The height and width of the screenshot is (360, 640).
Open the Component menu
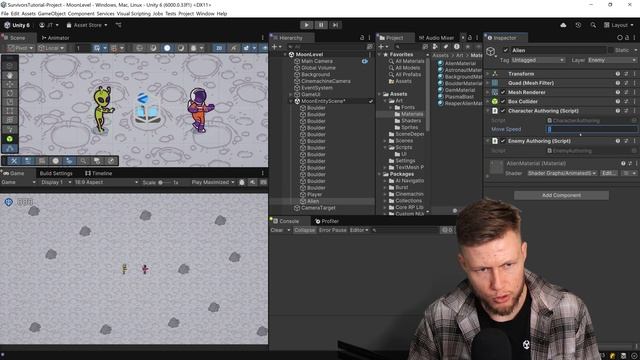[81, 13]
